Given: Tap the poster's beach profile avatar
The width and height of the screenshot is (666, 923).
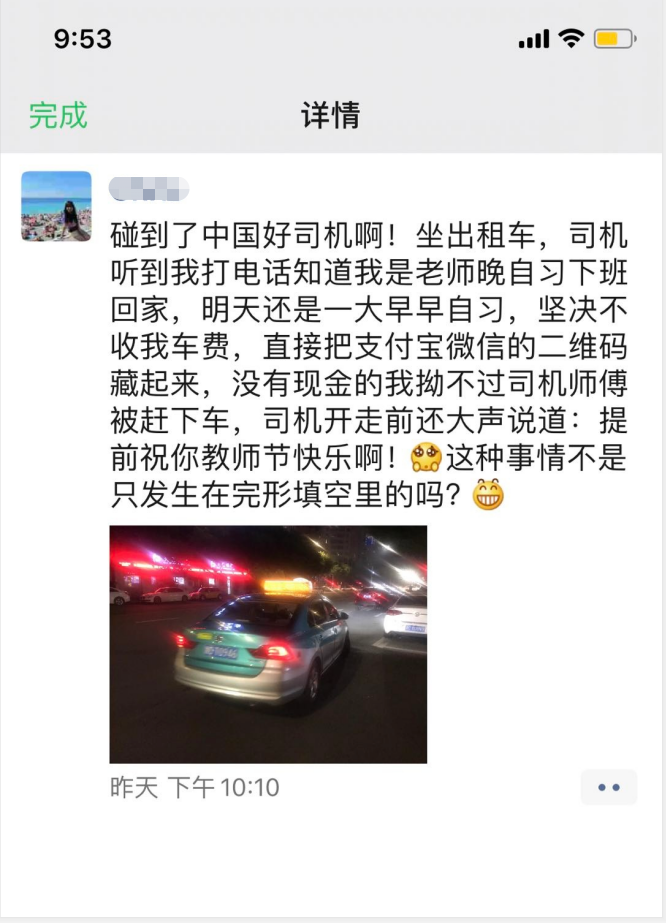Looking at the screenshot, I should click(57, 206).
